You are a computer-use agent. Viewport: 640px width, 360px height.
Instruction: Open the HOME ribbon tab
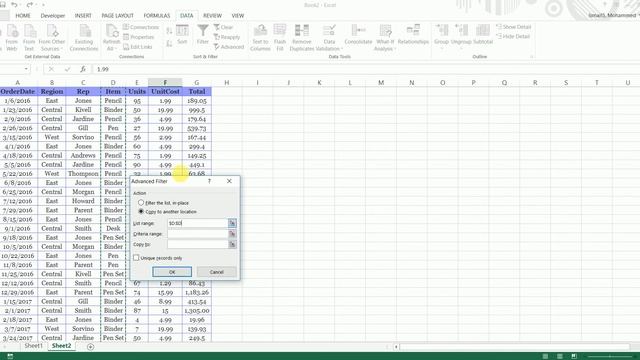pos(23,16)
